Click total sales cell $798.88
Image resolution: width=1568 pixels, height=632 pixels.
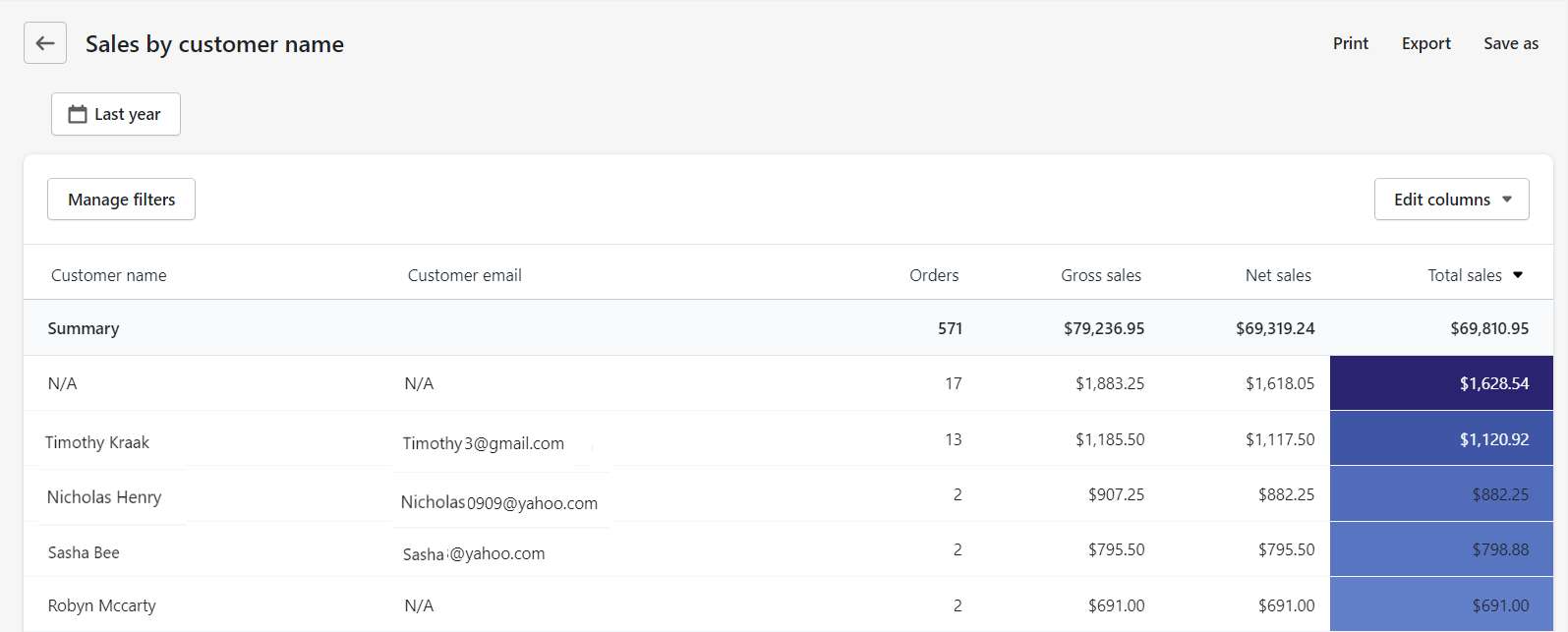click(x=1441, y=549)
